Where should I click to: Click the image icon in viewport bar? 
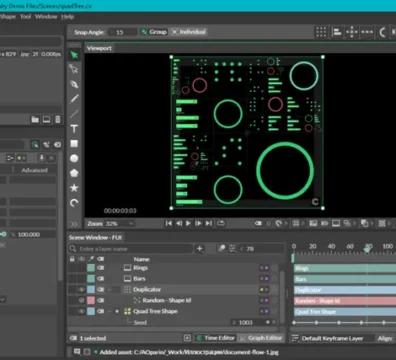pos(313,223)
